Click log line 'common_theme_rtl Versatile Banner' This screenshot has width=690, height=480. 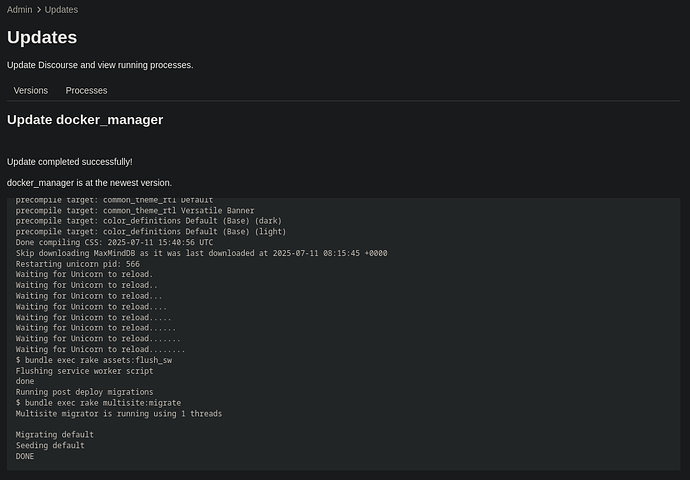pyautogui.click(x=135, y=210)
